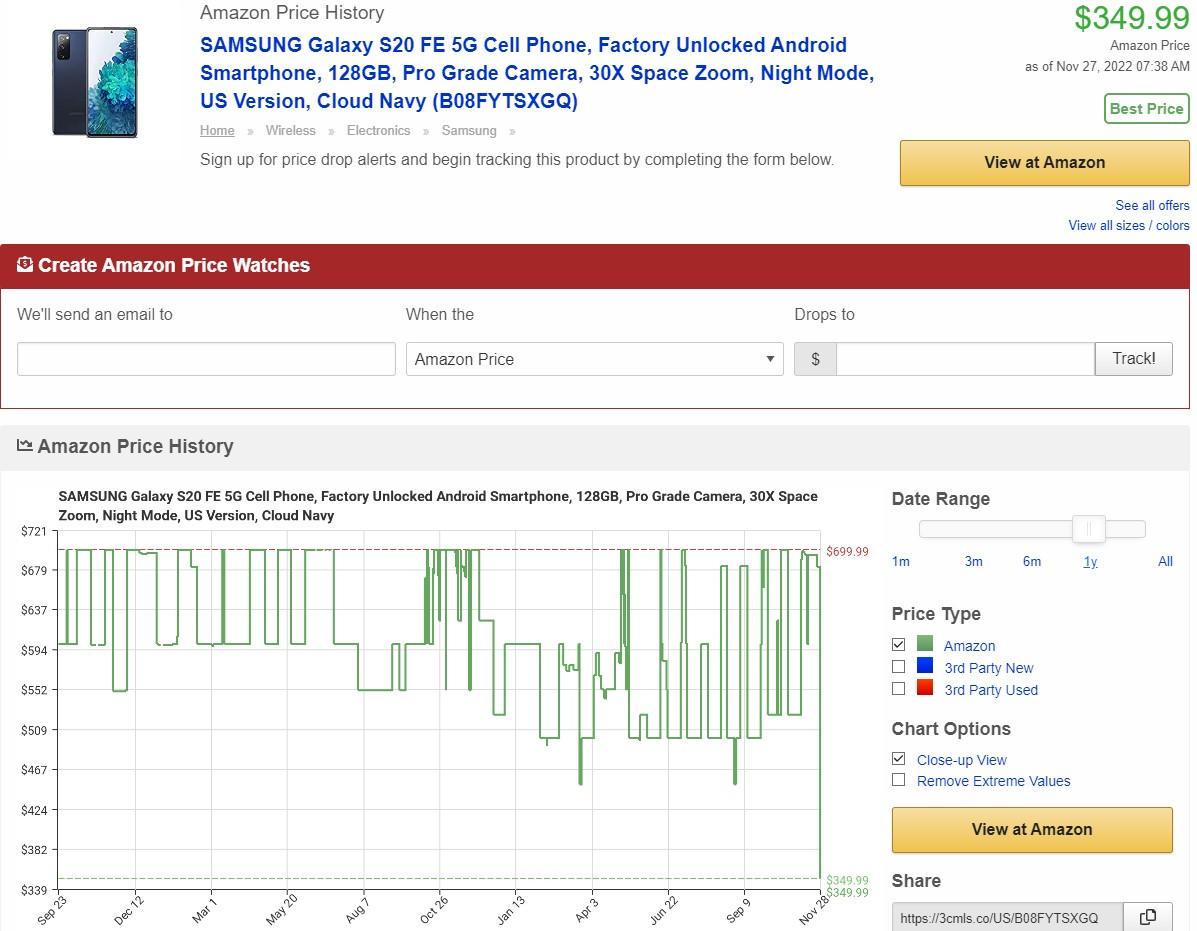This screenshot has width=1197, height=931.
Task: Click the red 3rd Party Used swatch
Action: pyautogui.click(x=924, y=689)
